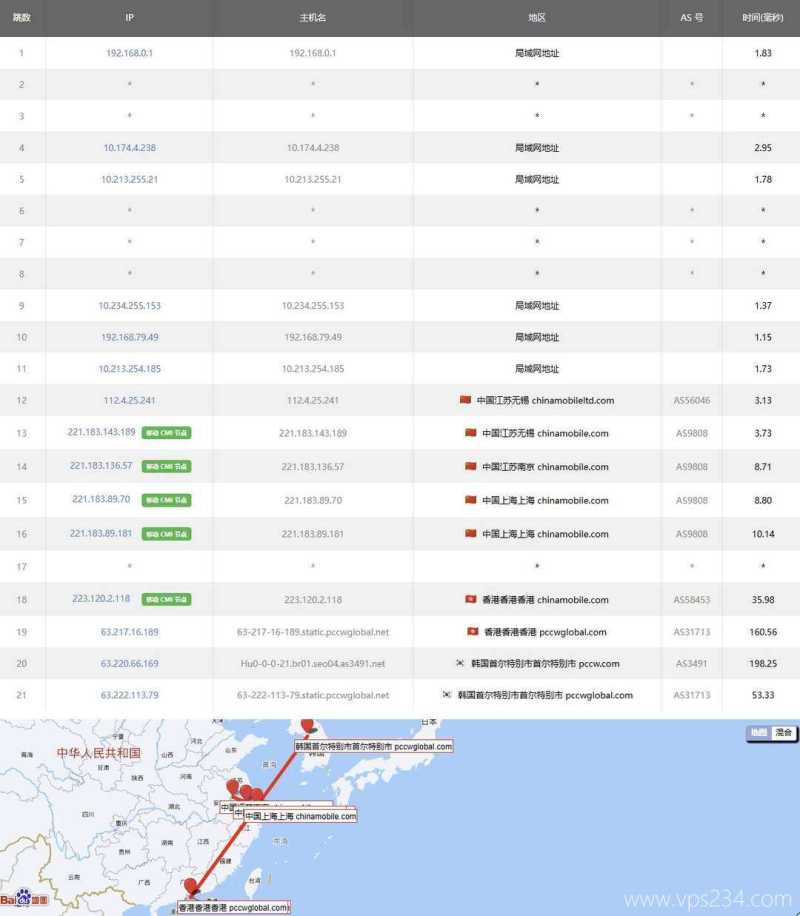800x916 pixels.
Task: Click the 主机名 hostname column header
Action: 312,18
